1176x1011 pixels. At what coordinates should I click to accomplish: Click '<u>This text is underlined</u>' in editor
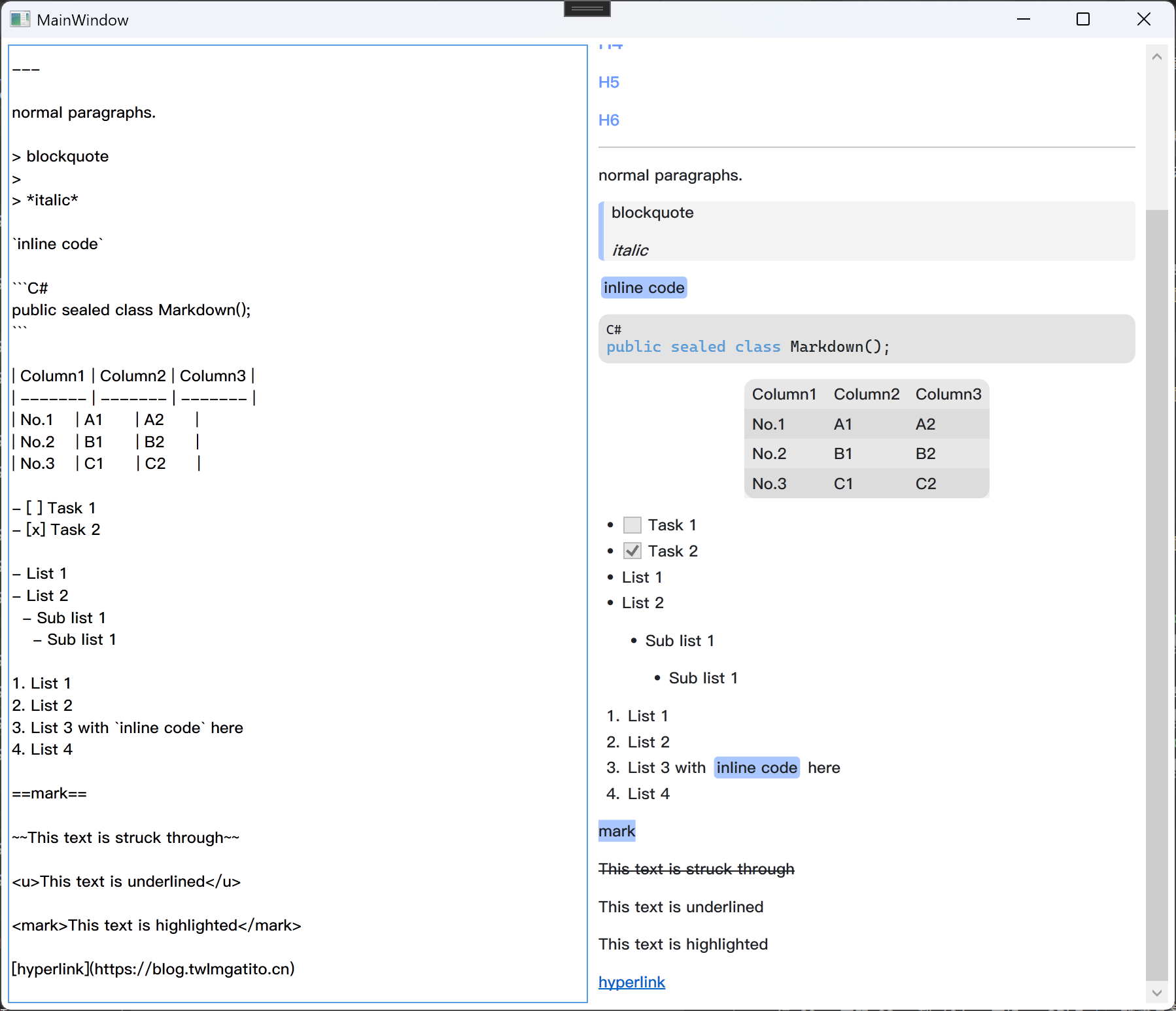126,882
